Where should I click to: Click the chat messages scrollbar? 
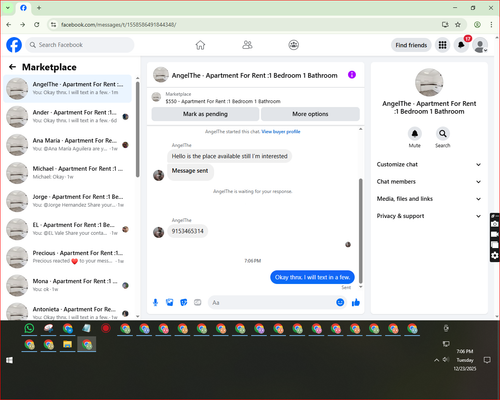tap(360, 231)
